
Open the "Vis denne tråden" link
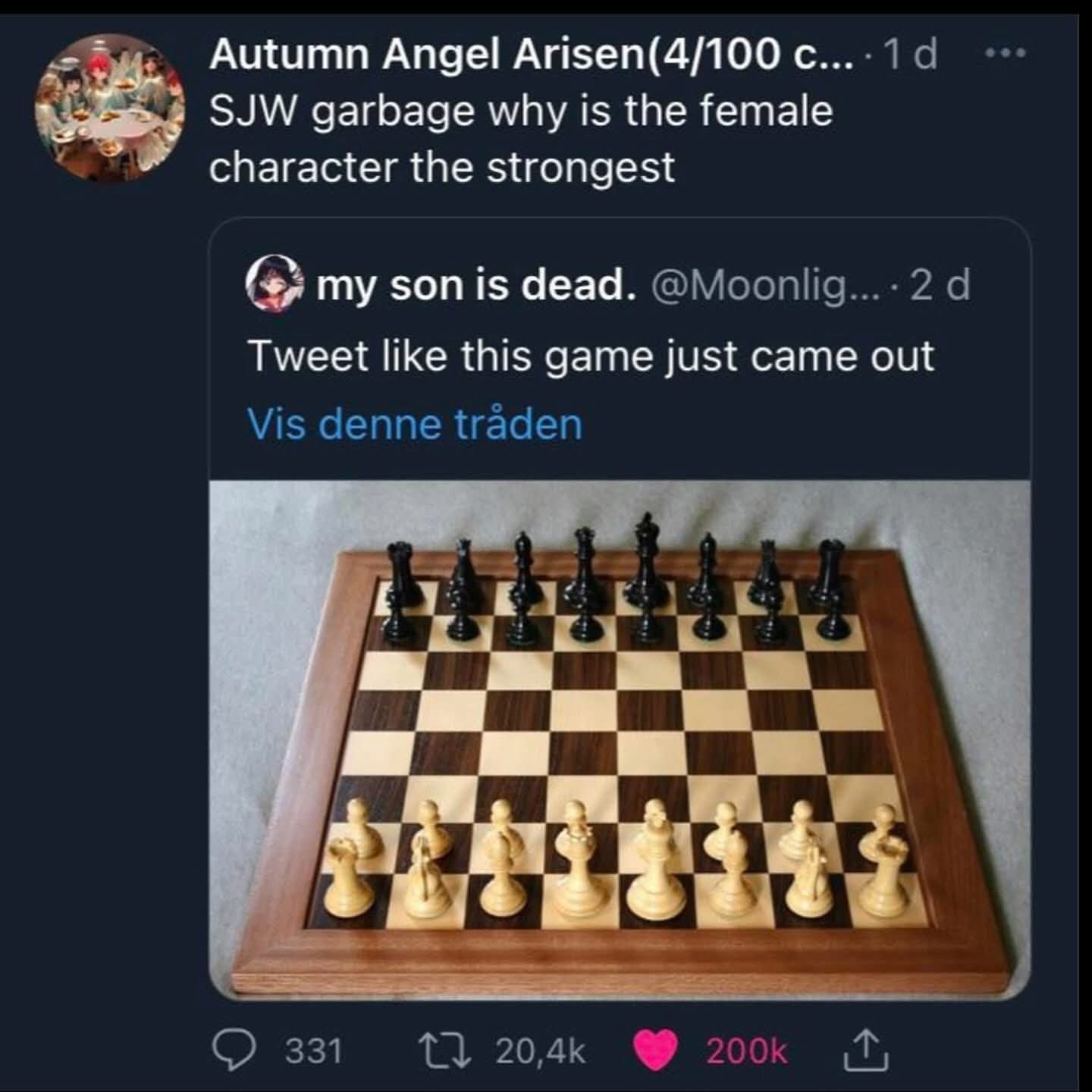415,423
